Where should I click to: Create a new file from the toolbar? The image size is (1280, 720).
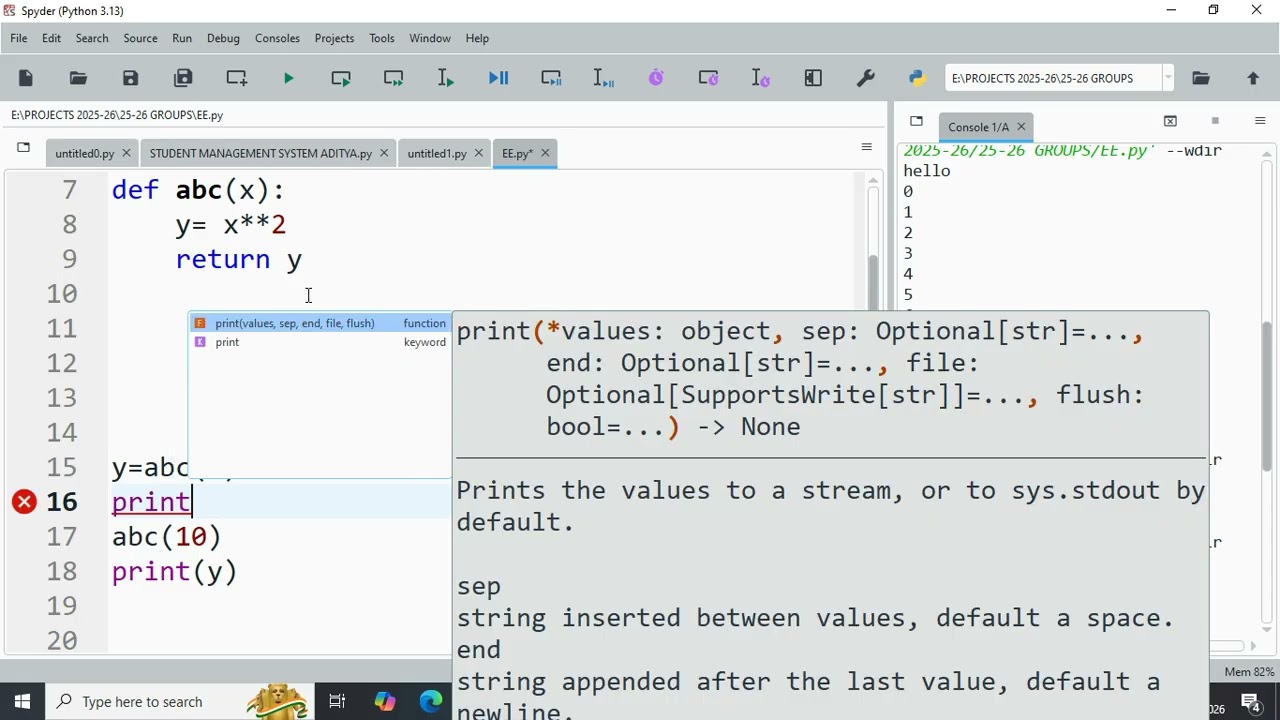point(26,78)
